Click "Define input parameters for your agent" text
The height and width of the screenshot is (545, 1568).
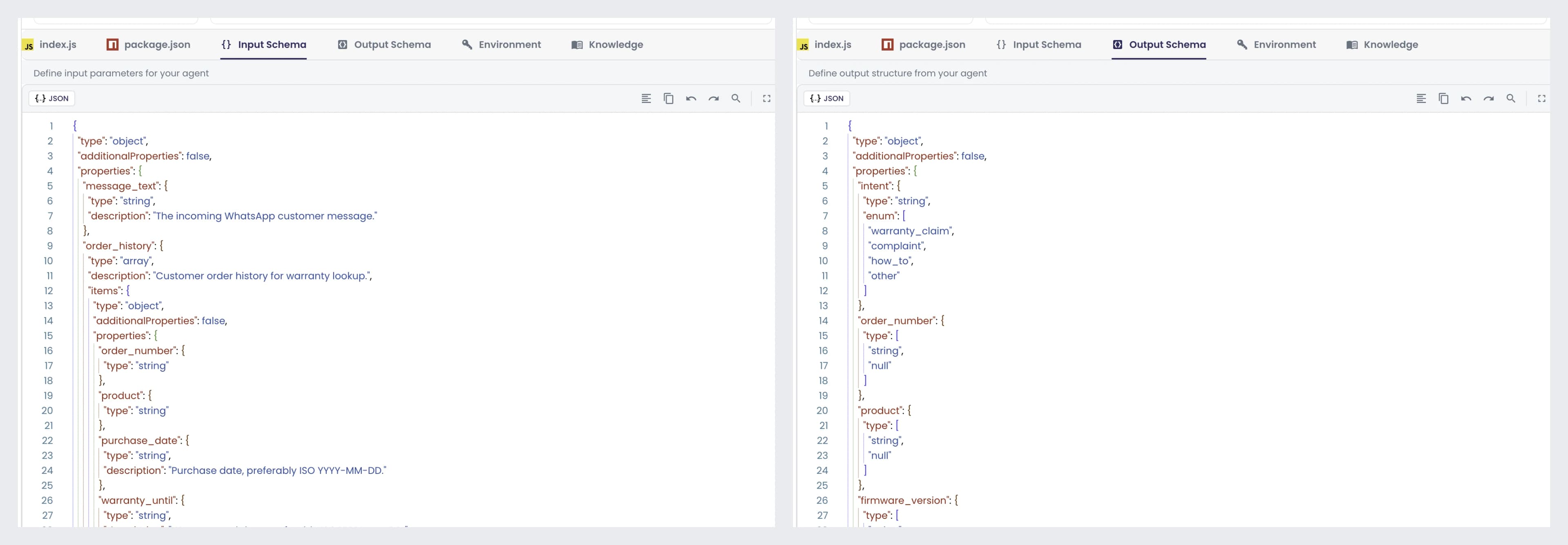click(x=121, y=73)
